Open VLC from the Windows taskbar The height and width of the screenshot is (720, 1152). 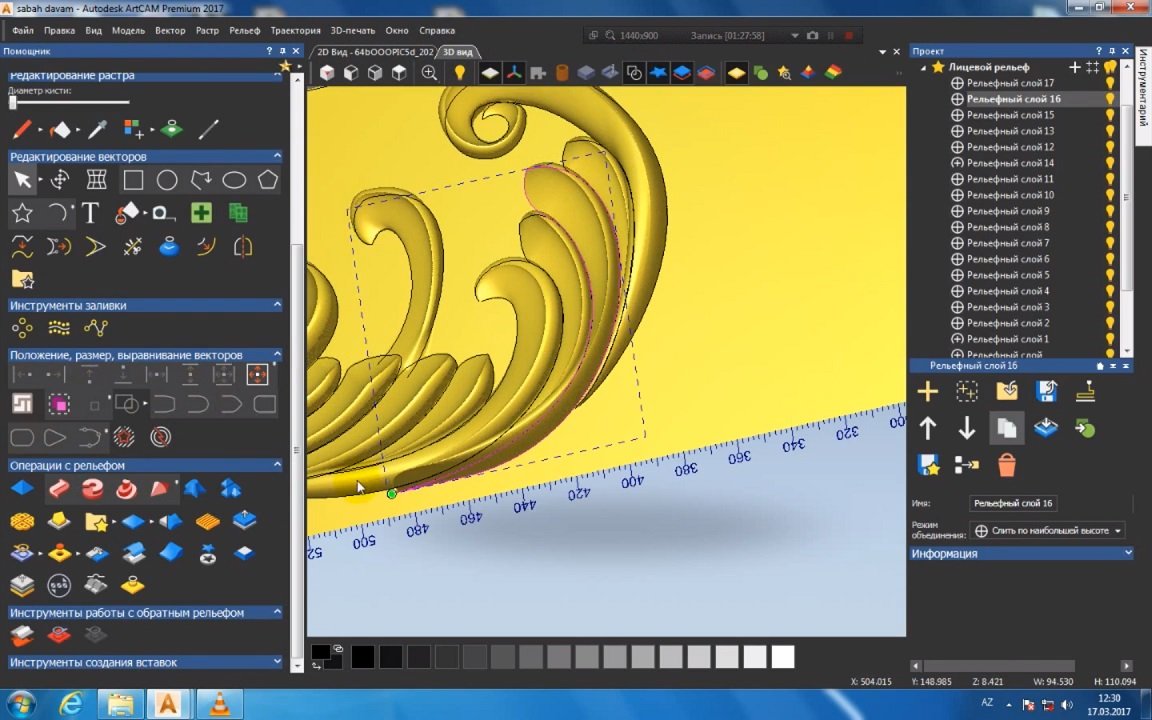(x=219, y=705)
